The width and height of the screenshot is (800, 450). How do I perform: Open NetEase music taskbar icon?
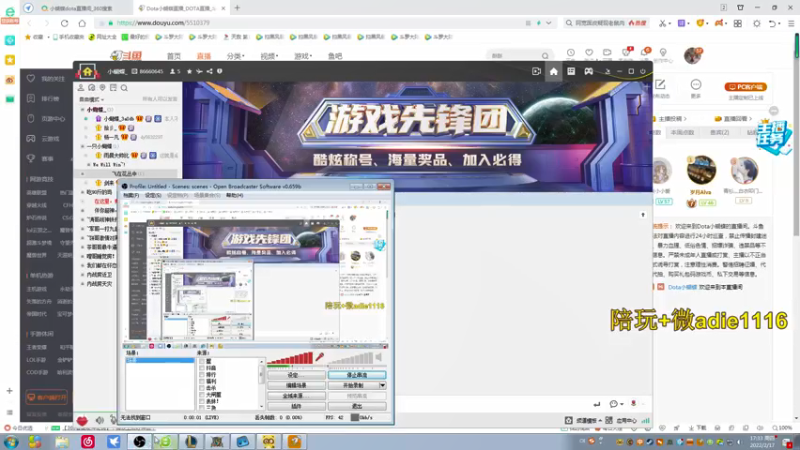[88, 441]
